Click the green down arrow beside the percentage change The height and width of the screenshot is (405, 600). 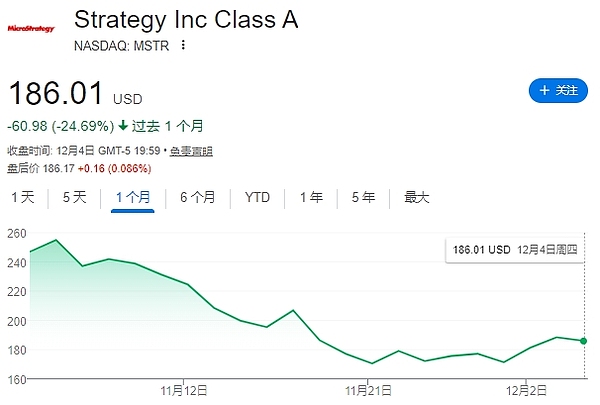pyautogui.click(x=123, y=126)
